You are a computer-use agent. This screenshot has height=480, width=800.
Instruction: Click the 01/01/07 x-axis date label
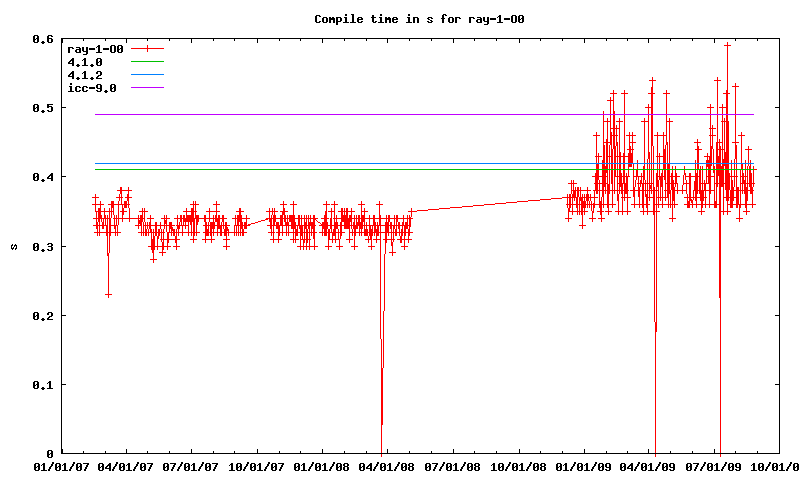pos(62,466)
